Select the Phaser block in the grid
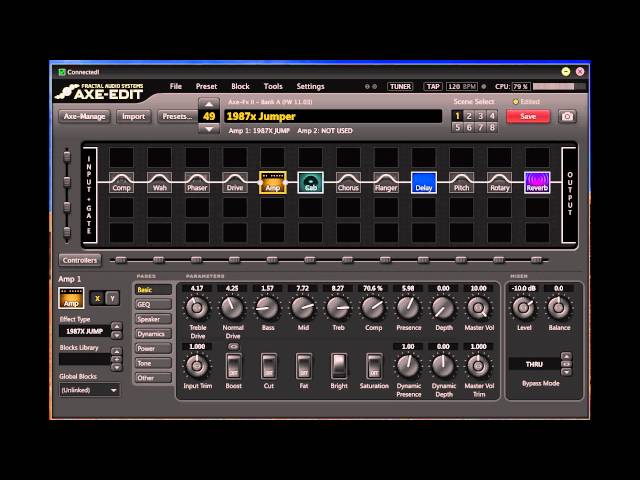The height and width of the screenshot is (480, 640). (197, 182)
